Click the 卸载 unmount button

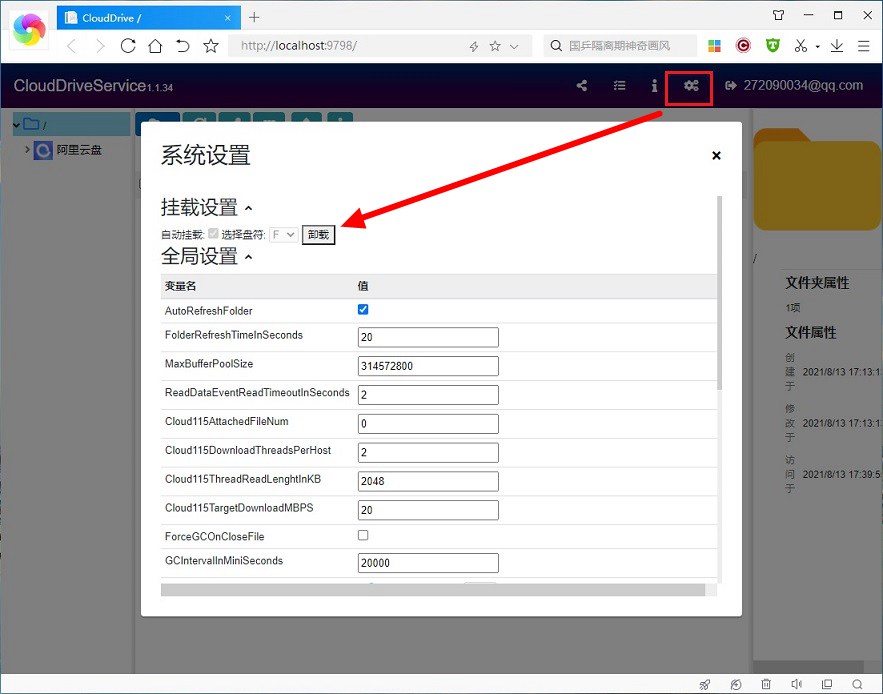(318, 234)
